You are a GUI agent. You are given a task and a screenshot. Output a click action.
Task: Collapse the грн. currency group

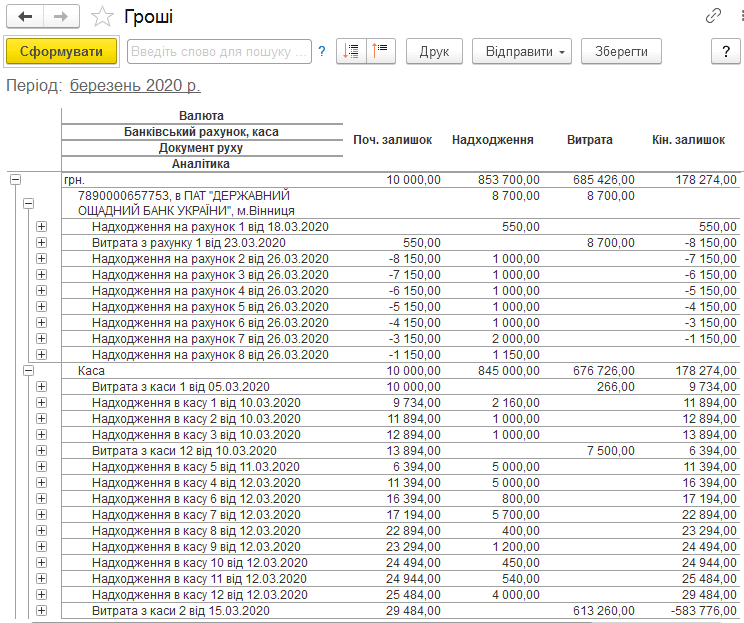click(16, 179)
